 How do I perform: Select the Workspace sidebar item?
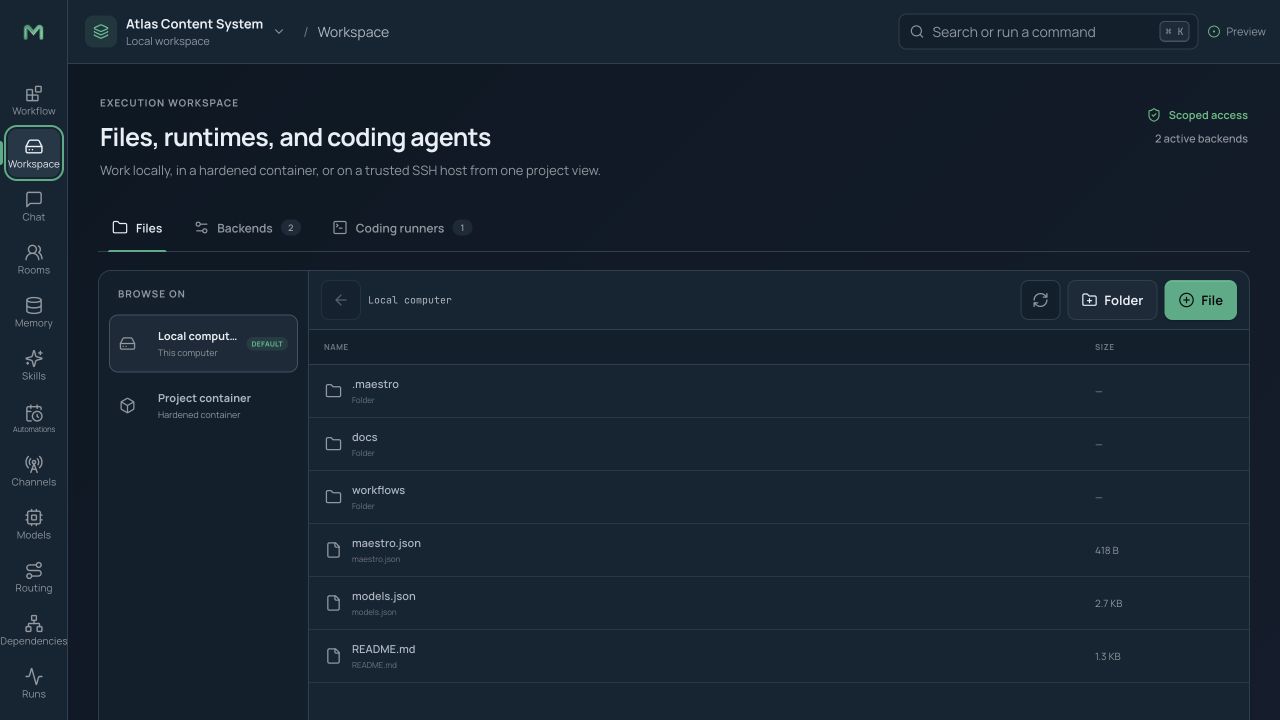pyautogui.click(x=33, y=153)
